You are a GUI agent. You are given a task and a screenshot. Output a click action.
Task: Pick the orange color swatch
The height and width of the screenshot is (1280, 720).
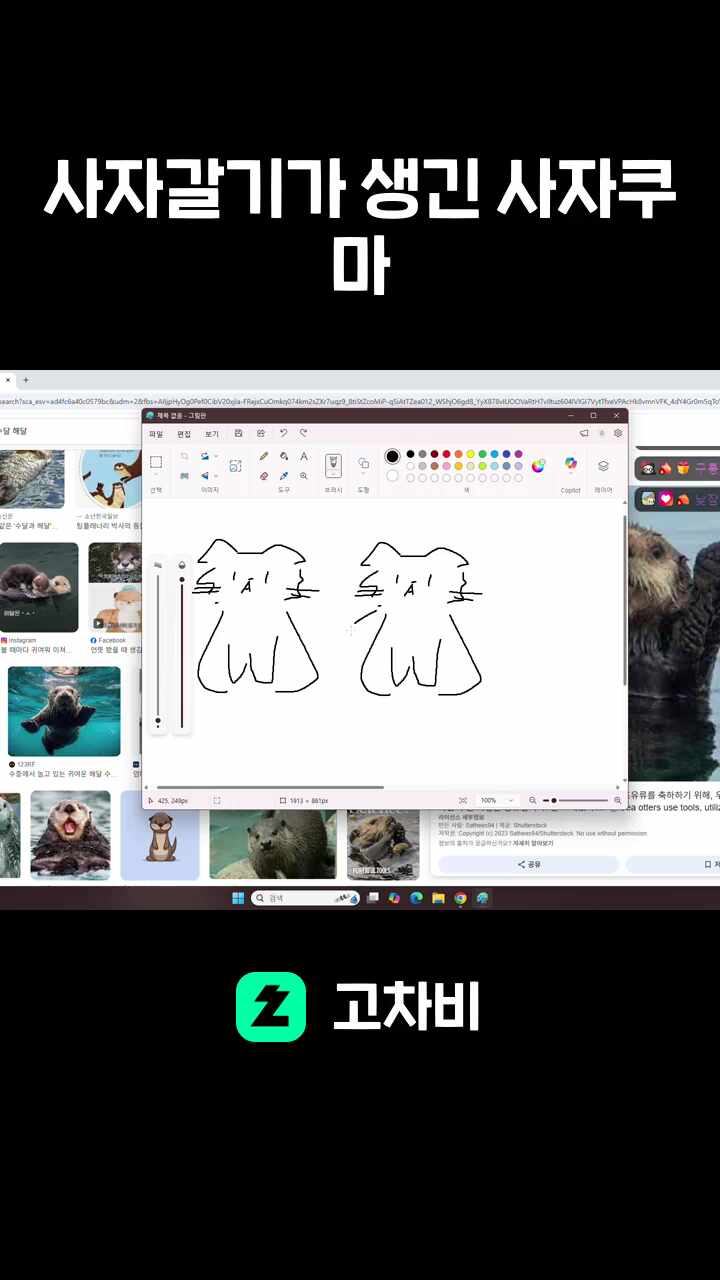pyautogui.click(x=458, y=454)
